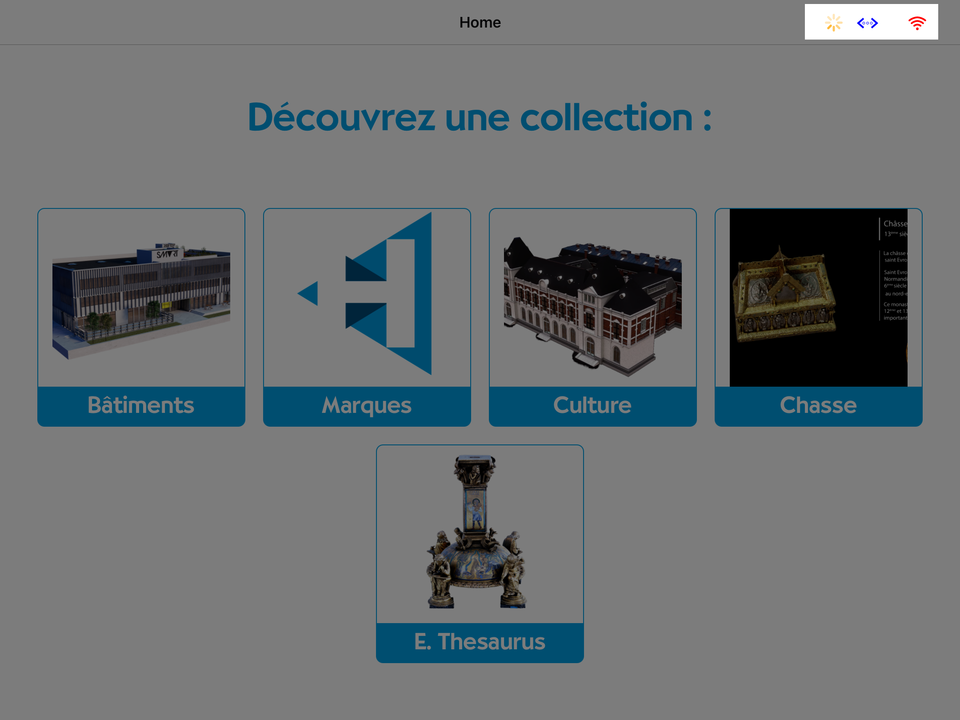
Task: Open the Bâtiments collection card
Action: coord(140,316)
